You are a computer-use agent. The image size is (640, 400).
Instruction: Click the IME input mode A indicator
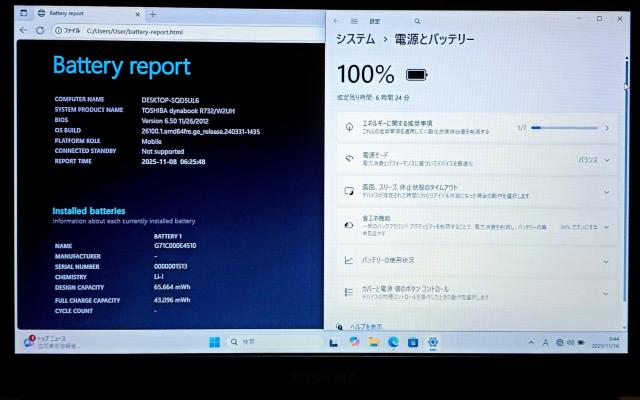[545, 343]
